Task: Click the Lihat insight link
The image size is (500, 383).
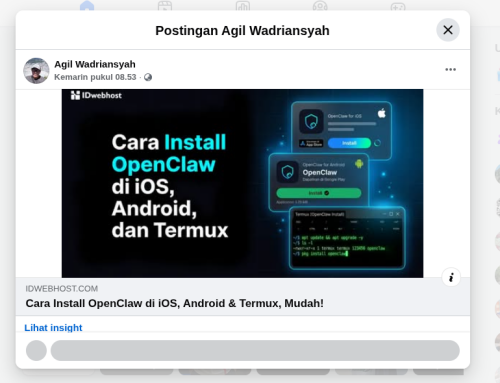Action: (x=53, y=327)
